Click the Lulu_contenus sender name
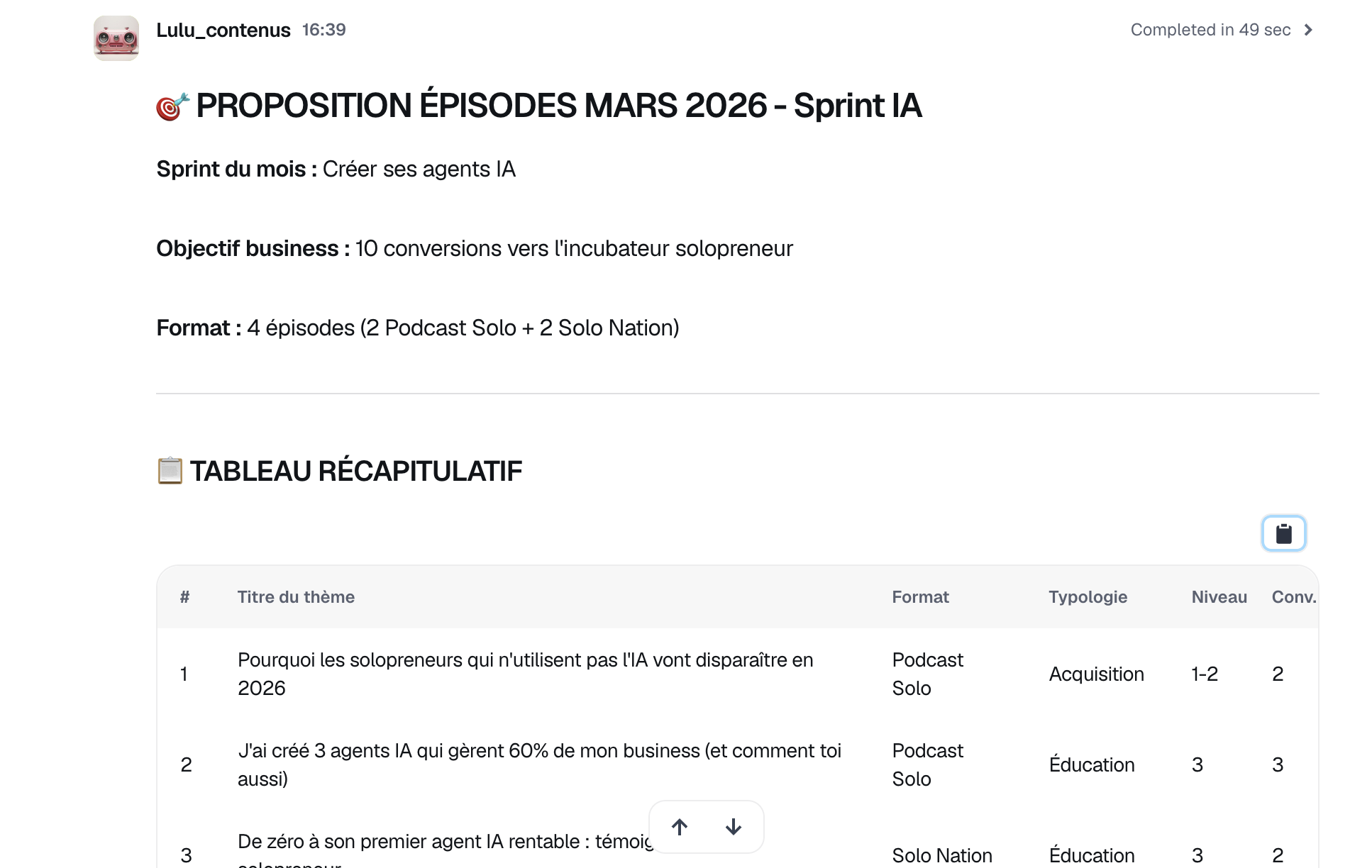The width and height of the screenshot is (1372, 868). click(x=223, y=30)
